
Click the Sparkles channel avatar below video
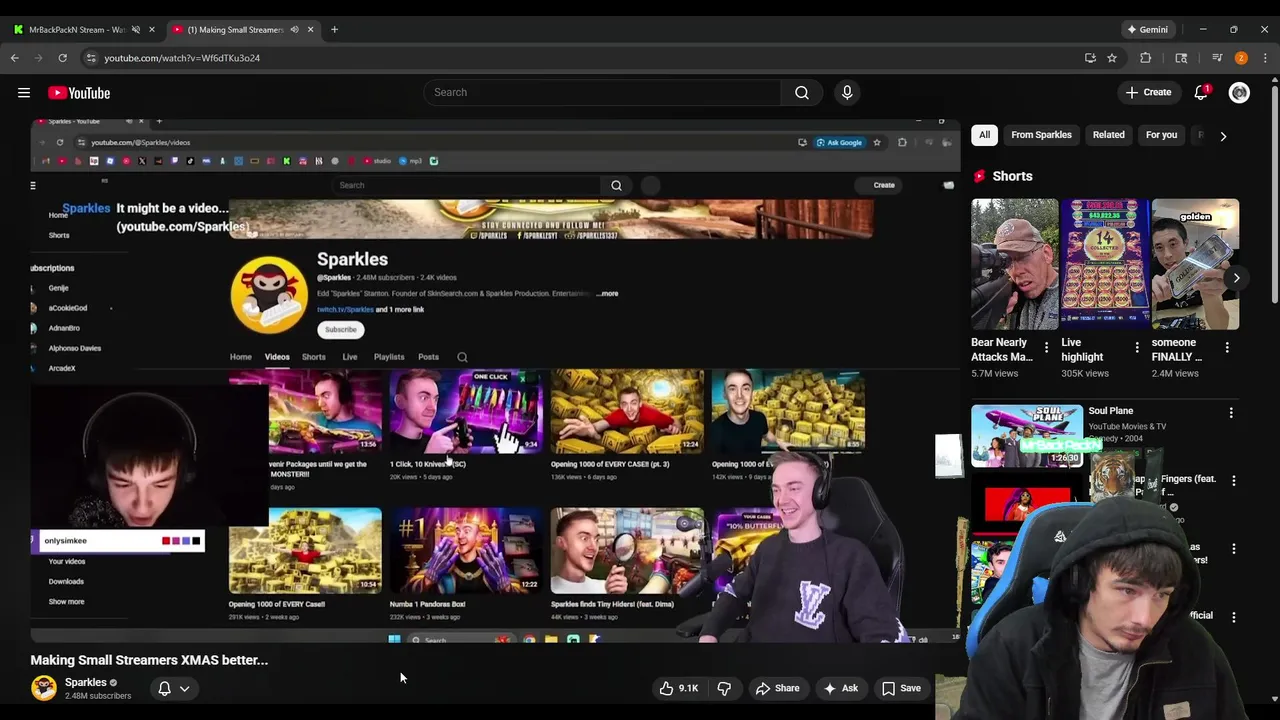coord(44,688)
